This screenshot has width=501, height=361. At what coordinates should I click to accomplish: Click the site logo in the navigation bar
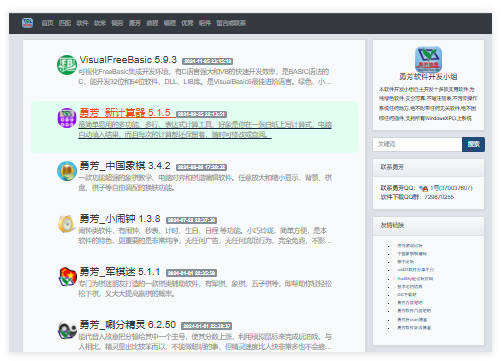27,23
